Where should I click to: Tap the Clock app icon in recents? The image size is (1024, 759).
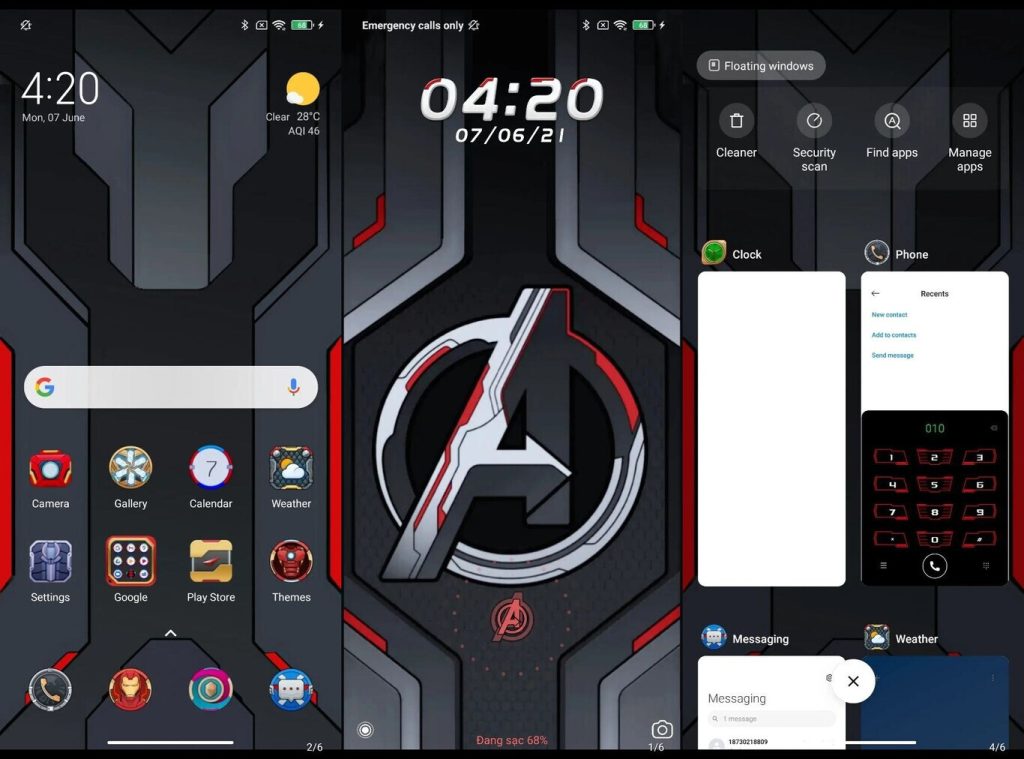click(714, 253)
